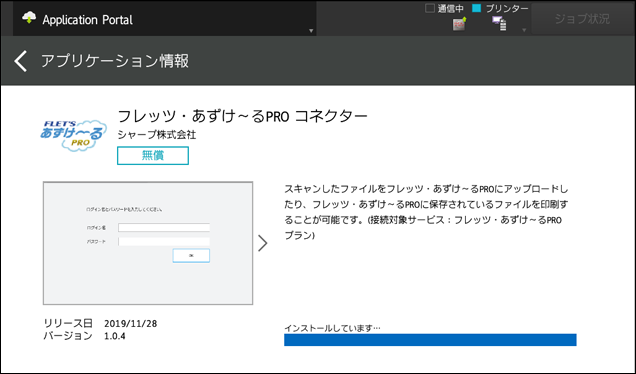
Task: Open the FLET'S あずけ～る PRO logo
Action: pos(73,135)
